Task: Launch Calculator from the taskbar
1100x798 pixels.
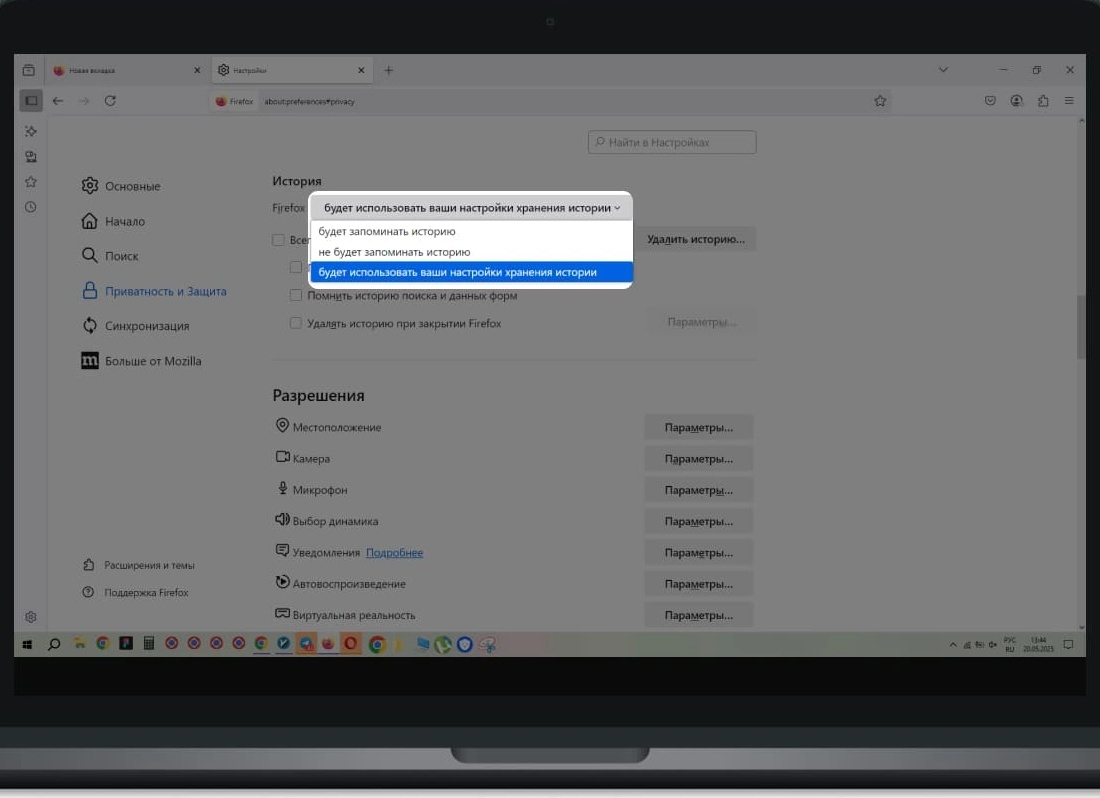Action: (x=149, y=643)
